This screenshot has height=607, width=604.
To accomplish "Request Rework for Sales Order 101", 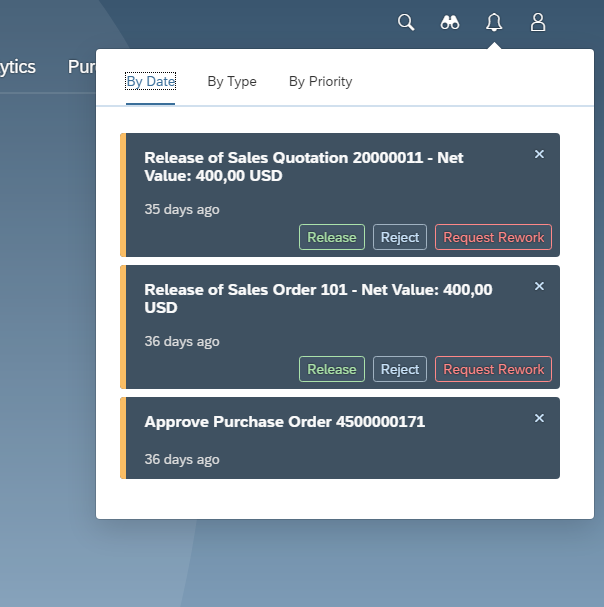I will point(493,369).
